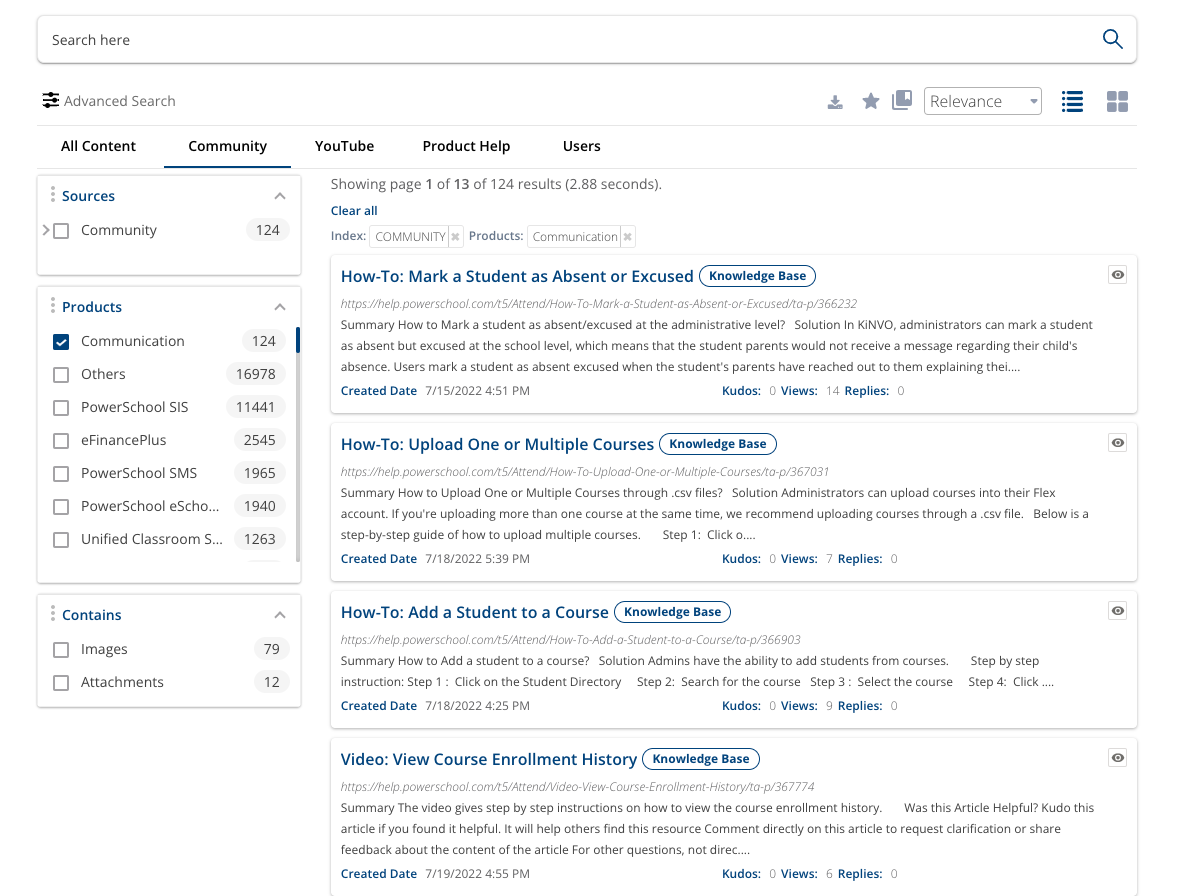Click the download results icon
This screenshot has width=1203, height=896.
[x=835, y=102]
